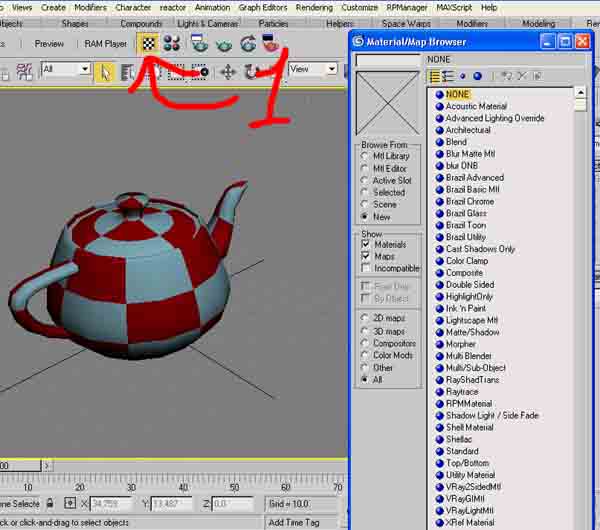Select VRayLightMtl in the material list
This screenshot has width=600, height=530.
(x=470, y=510)
